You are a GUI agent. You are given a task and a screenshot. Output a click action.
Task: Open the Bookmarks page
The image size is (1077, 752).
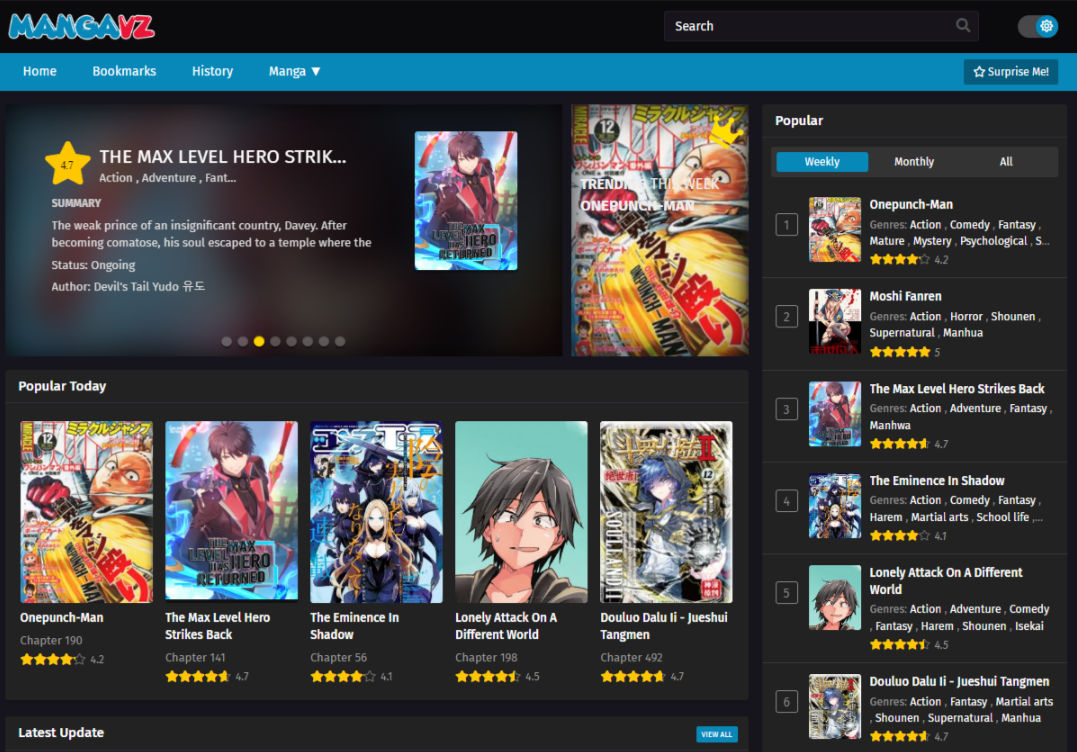124,72
